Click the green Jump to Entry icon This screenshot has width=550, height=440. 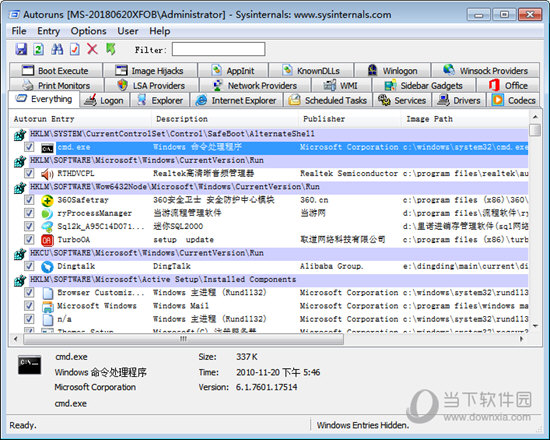[x=110, y=49]
